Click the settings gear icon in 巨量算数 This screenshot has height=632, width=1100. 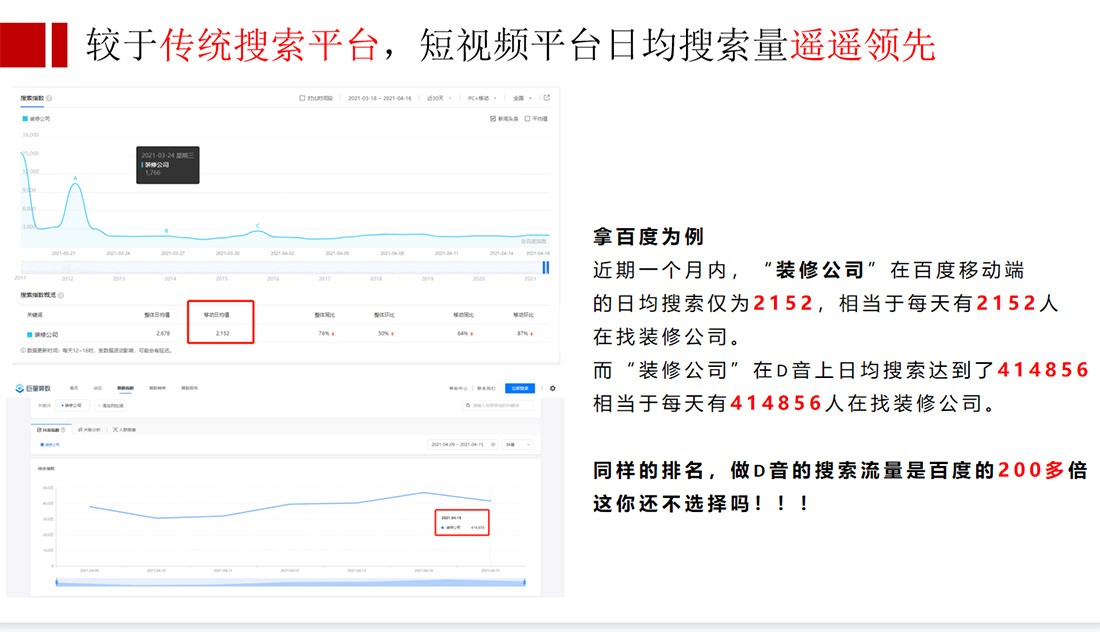click(552, 388)
